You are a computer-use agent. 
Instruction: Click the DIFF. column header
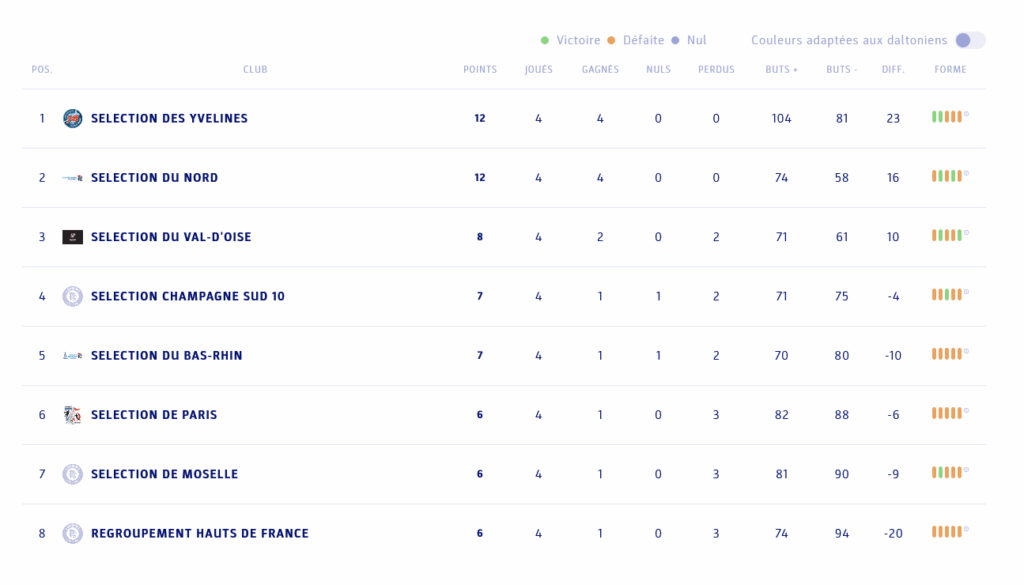(x=893, y=70)
